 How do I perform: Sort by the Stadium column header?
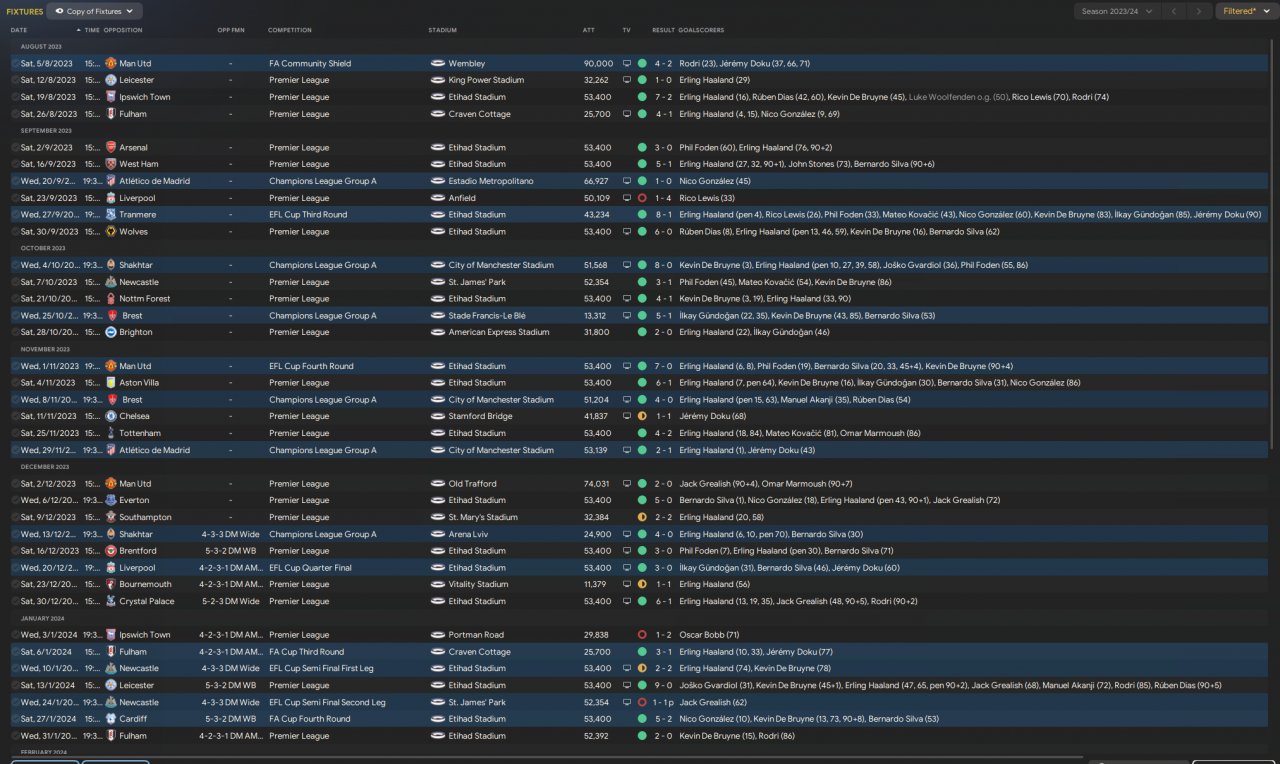point(443,30)
